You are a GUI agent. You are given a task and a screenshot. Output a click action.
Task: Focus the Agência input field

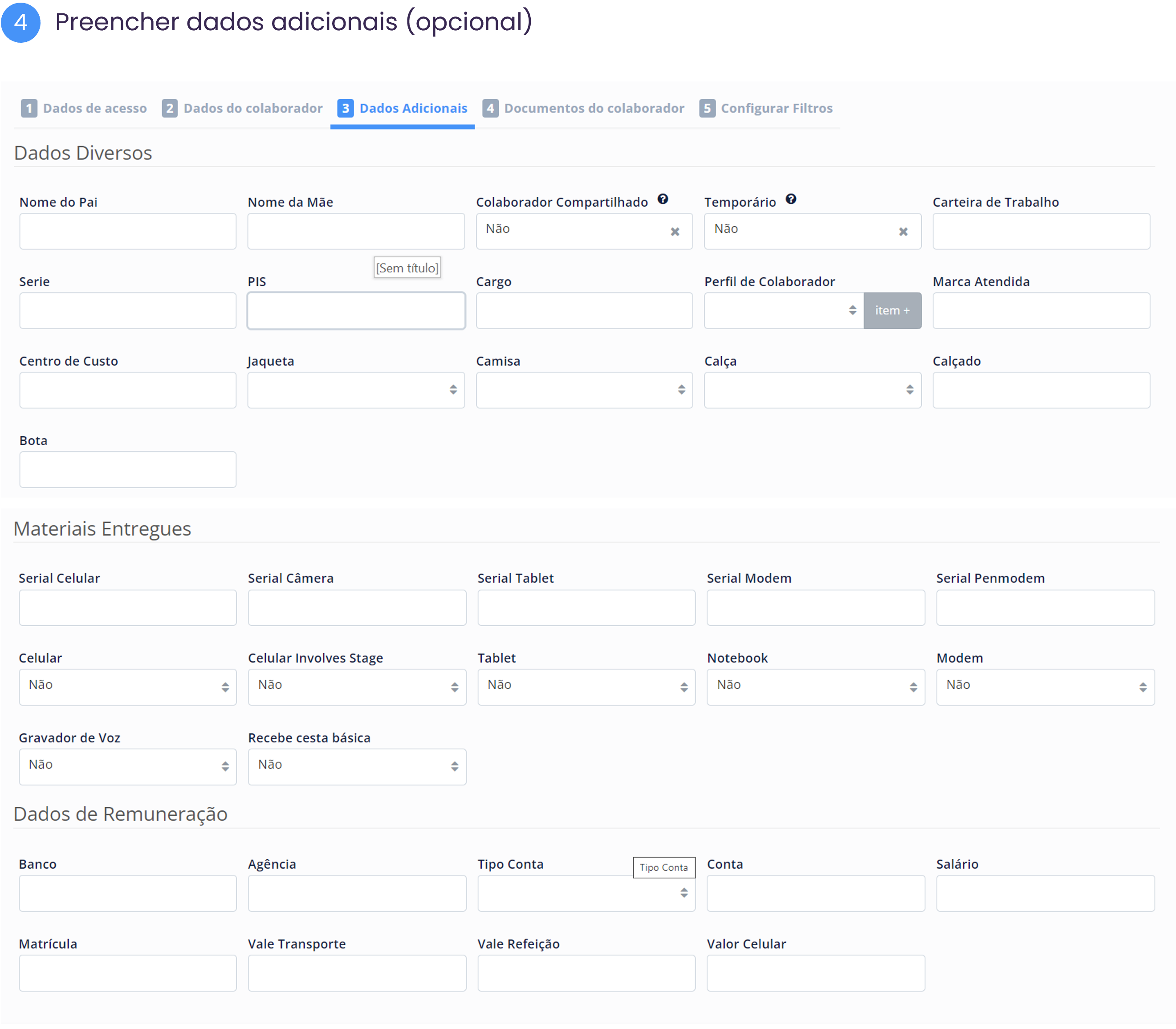(357, 893)
